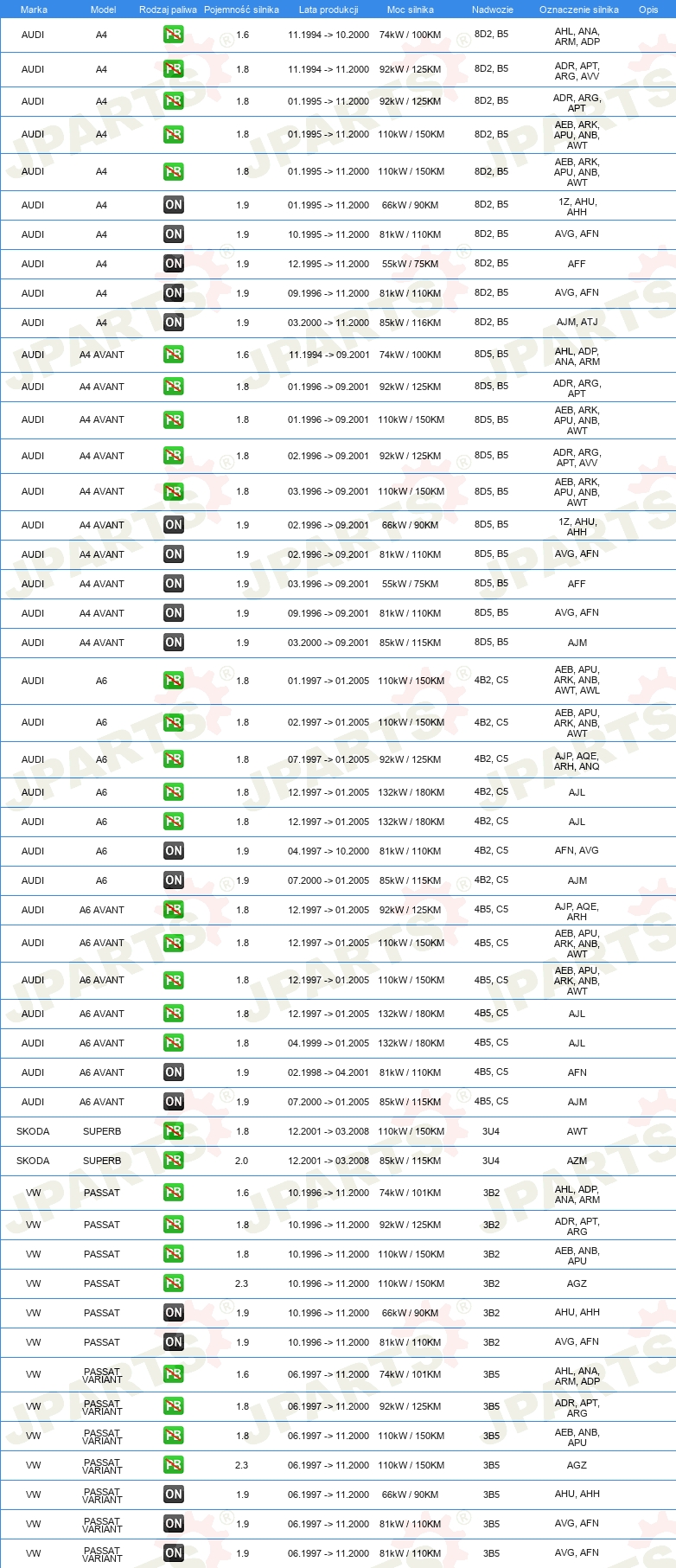Click petrol icon in VW Passat 3B2 2.3 row
The image size is (676, 1568).
coord(174,1283)
